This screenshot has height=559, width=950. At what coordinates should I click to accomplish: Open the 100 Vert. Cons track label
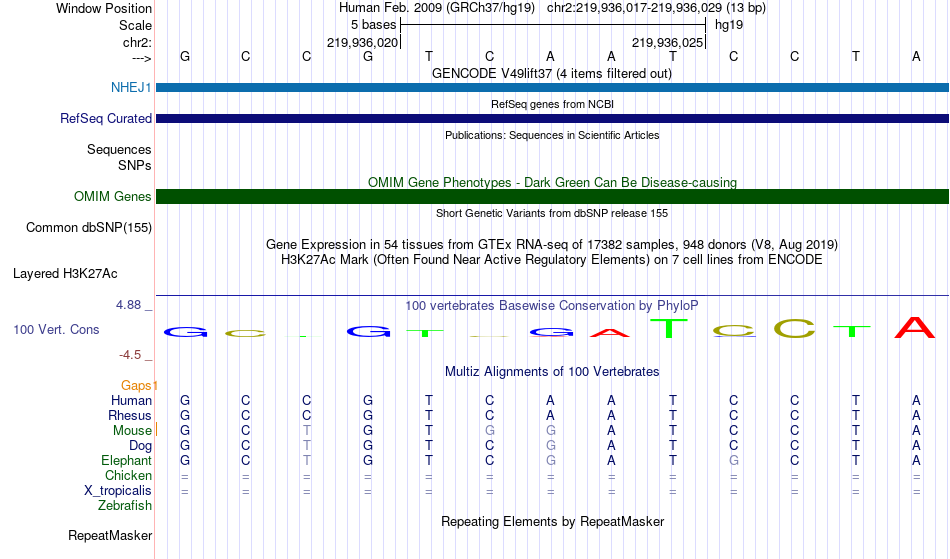(56, 329)
